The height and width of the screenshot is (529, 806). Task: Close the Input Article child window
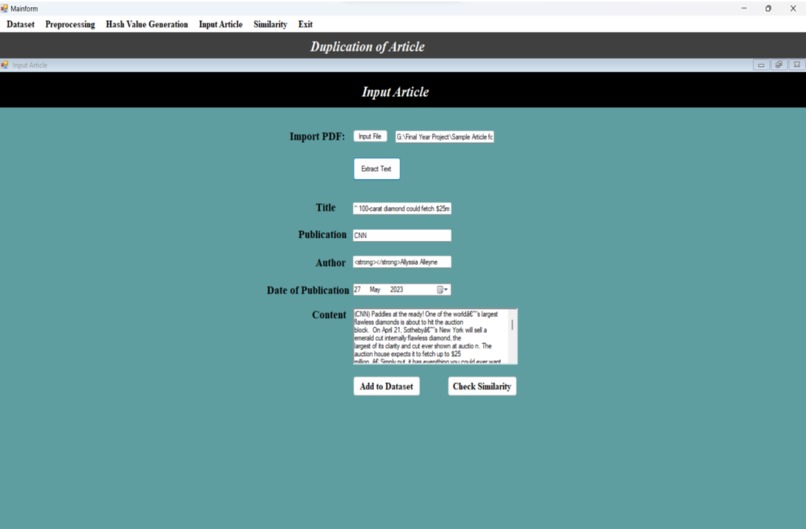click(797, 65)
